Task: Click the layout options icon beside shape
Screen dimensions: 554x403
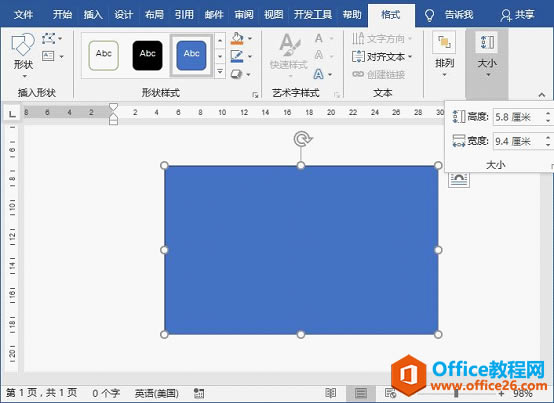Action: coord(459,179)
